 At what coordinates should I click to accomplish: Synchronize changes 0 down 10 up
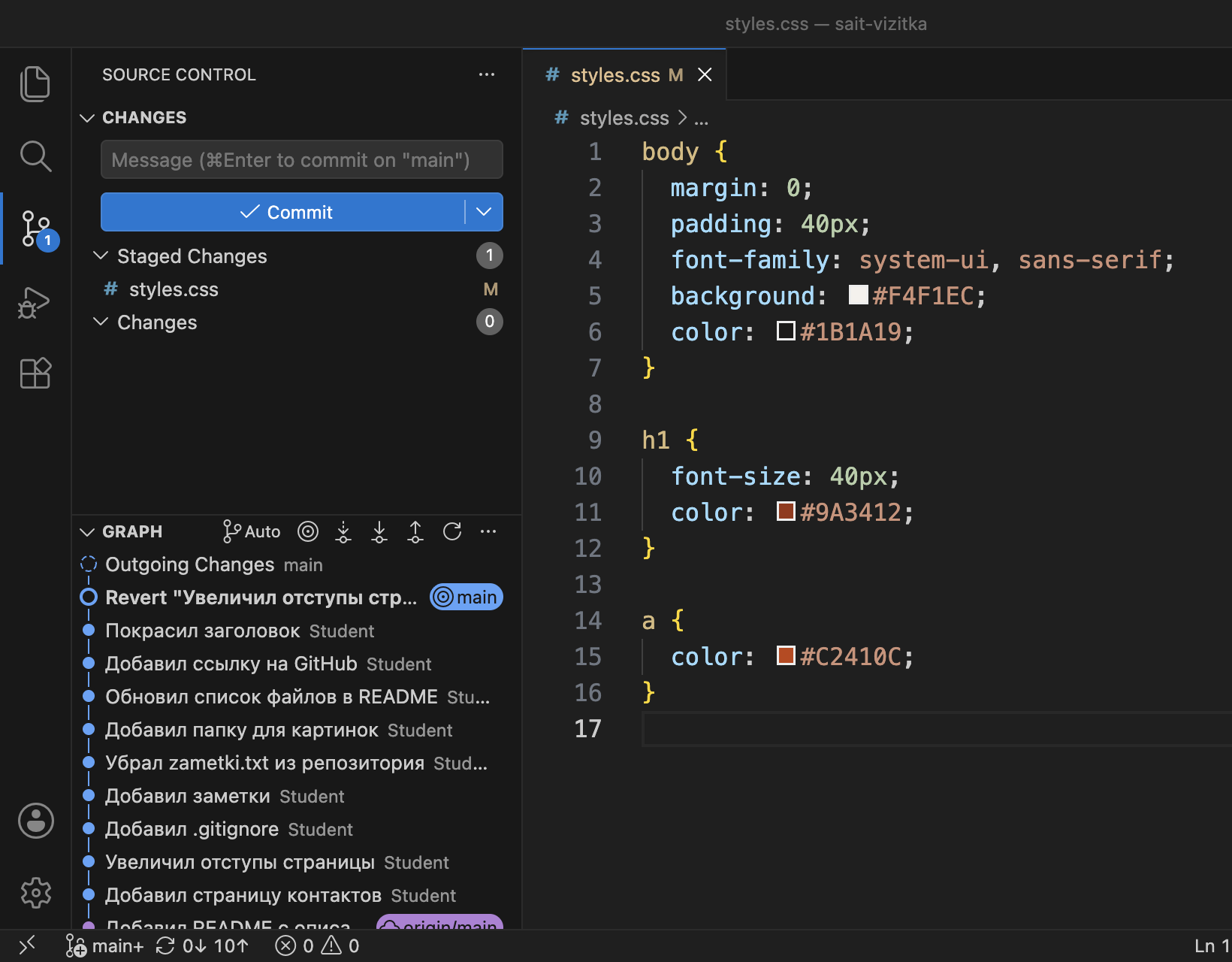point(202,946)
